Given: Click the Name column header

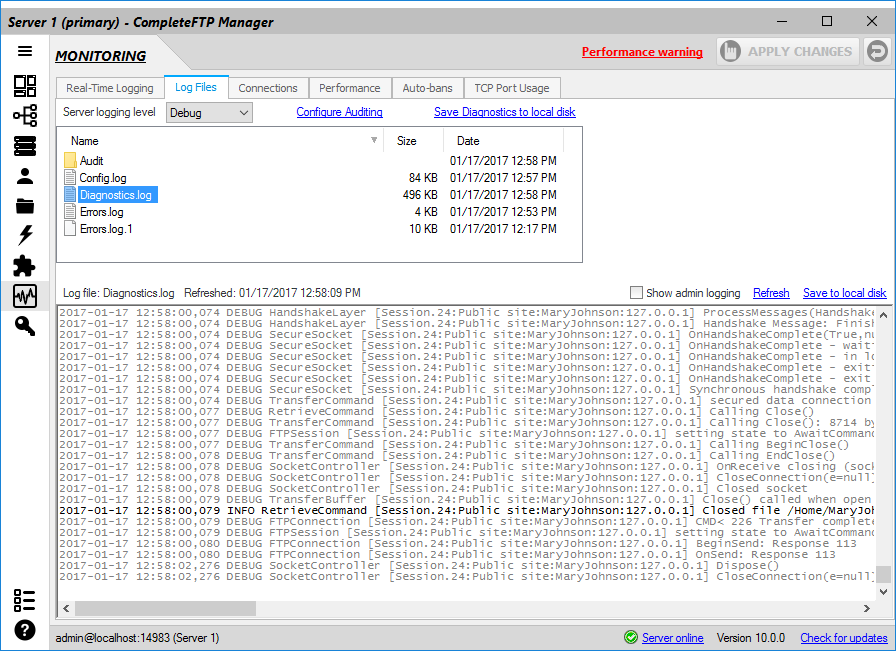Looking at the screenshot, I should pos(220,141).
